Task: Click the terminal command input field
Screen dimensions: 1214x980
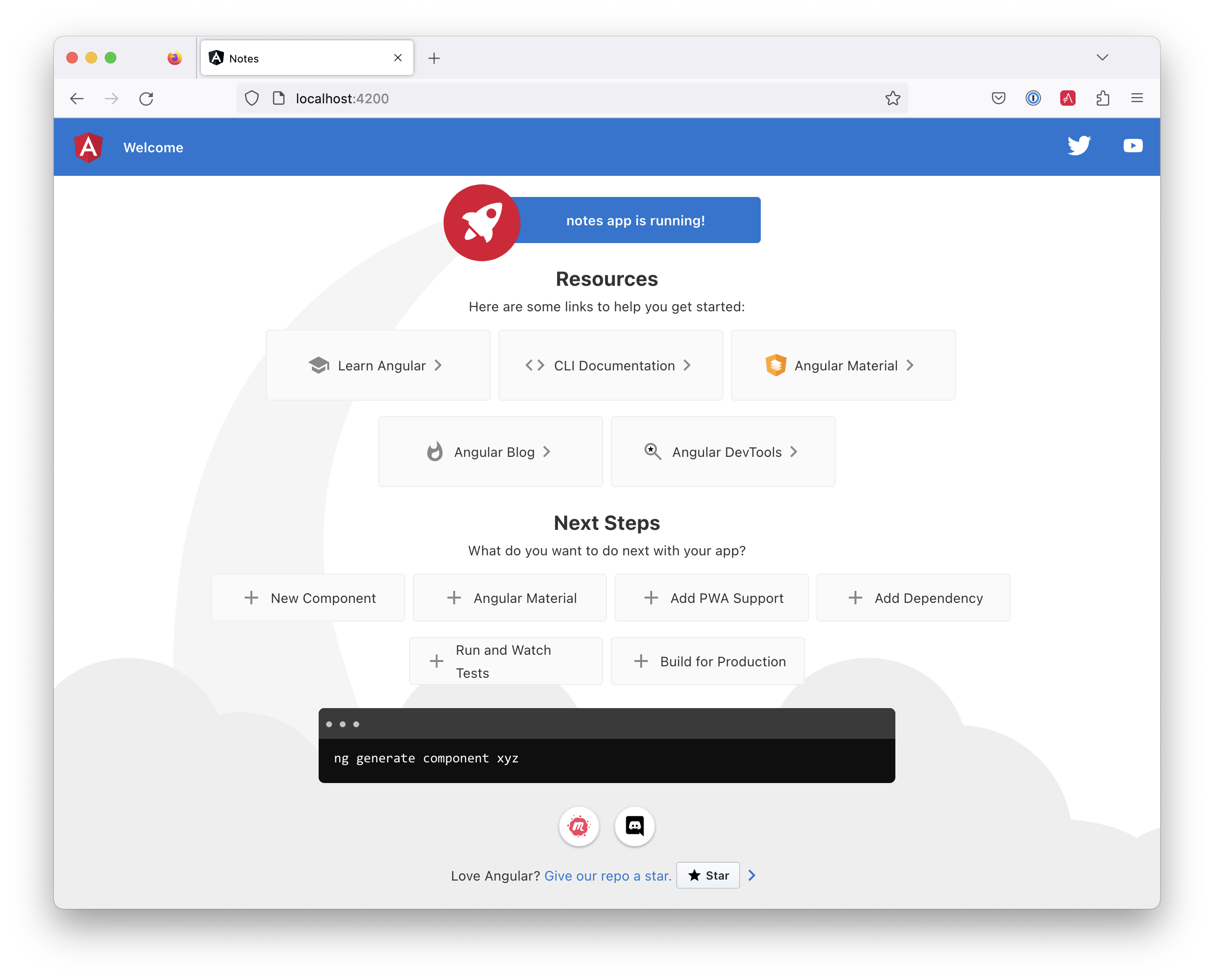Action: click(607, 758)
